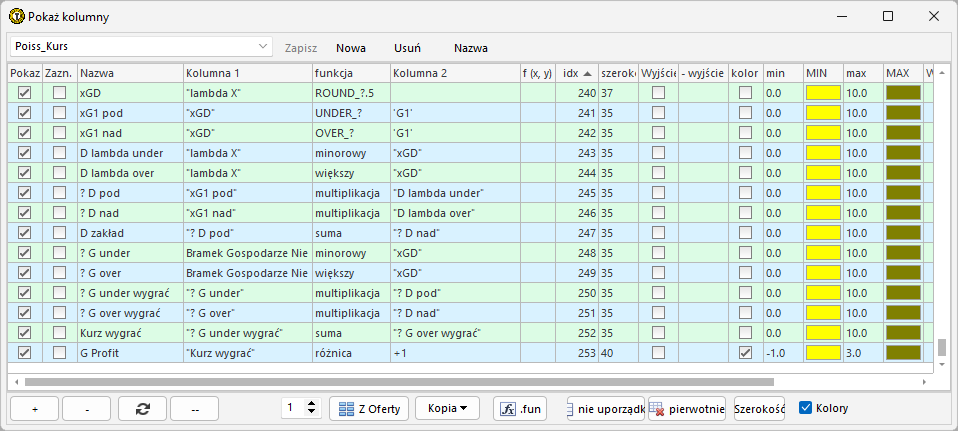Uncheck Pokaz checkbox for xGD row
The height and width of the screenshot is (431, 958).
click(25, 93)
